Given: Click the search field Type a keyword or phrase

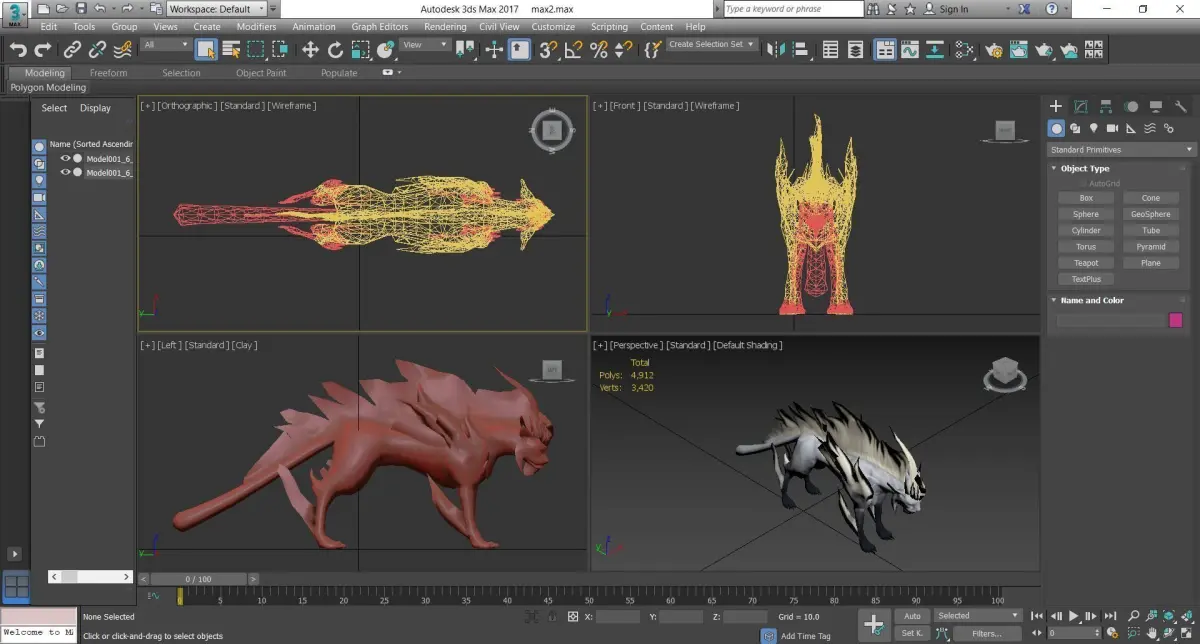Looking at the screenshot, I should coord(793,9).
